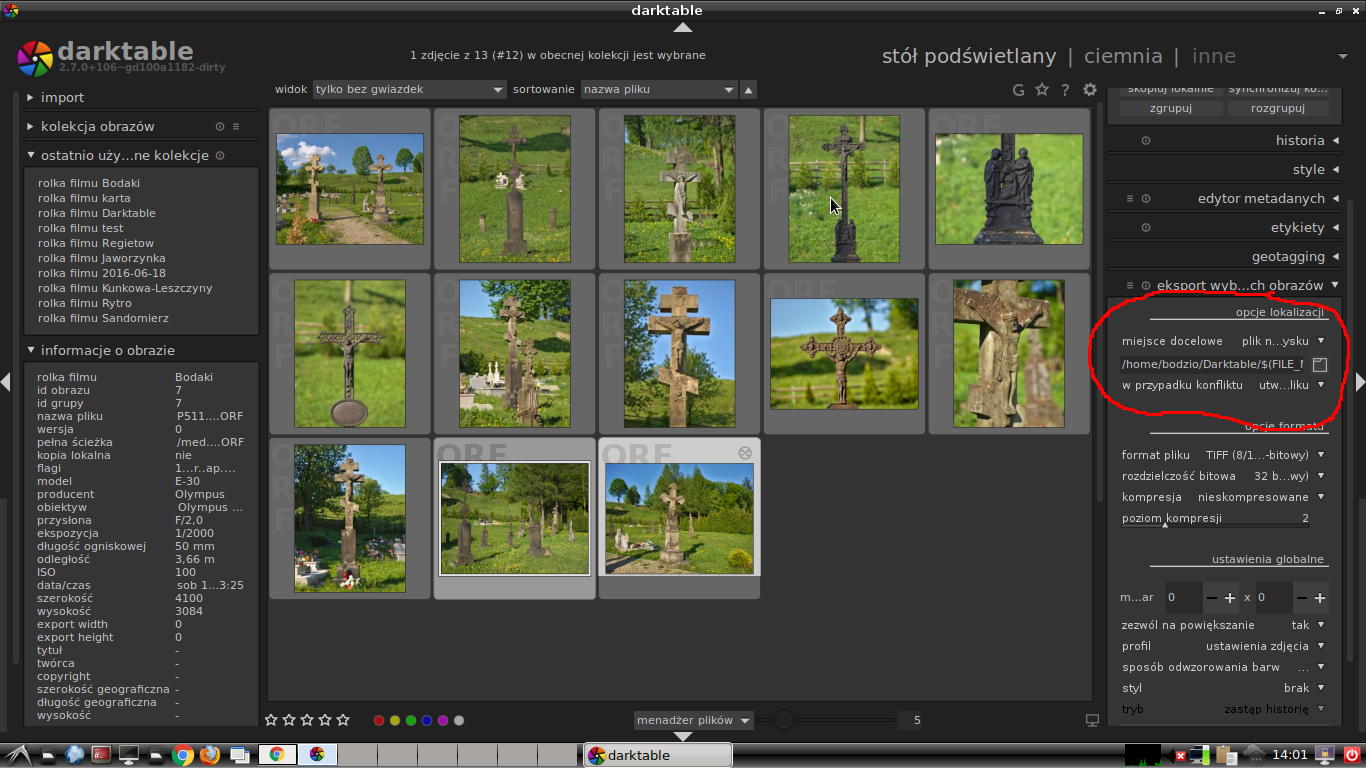The image size is (1366, 768).
Task: Open Chrome from the taskbar launcher
Action: [182, 755]
